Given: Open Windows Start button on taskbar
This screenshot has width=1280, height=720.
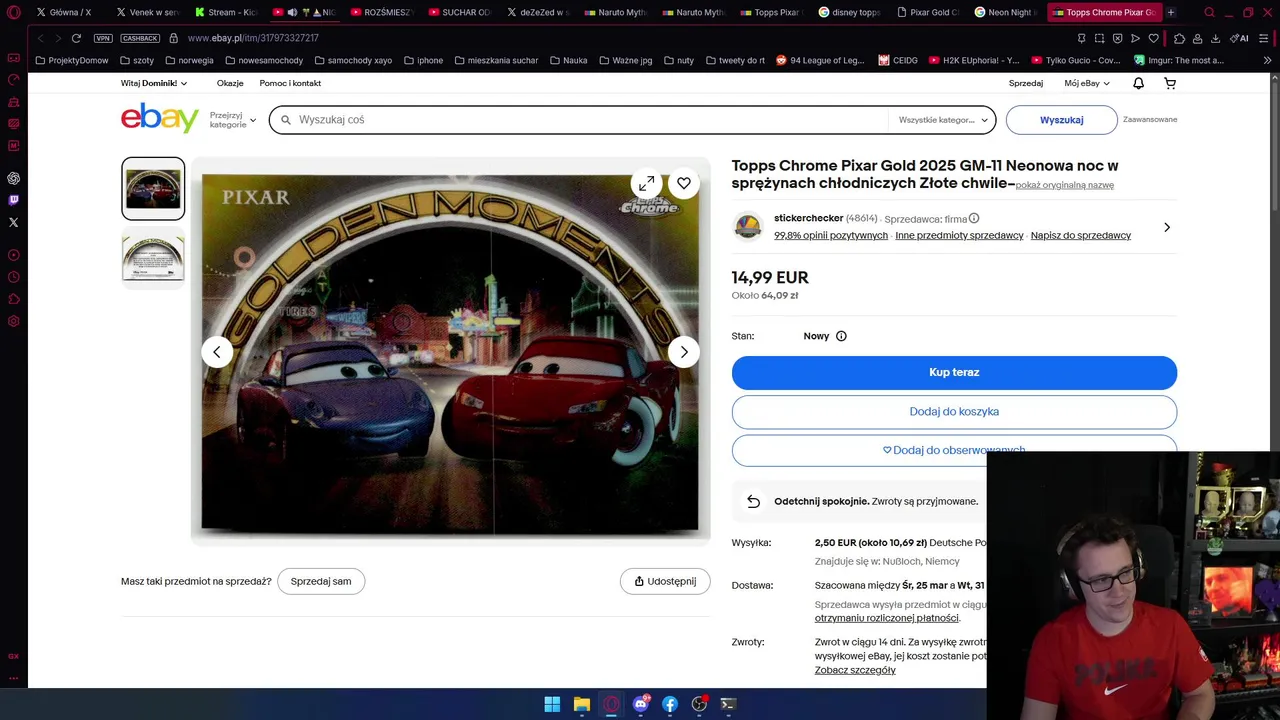Looking at the screenshot, I should [552, 704].
